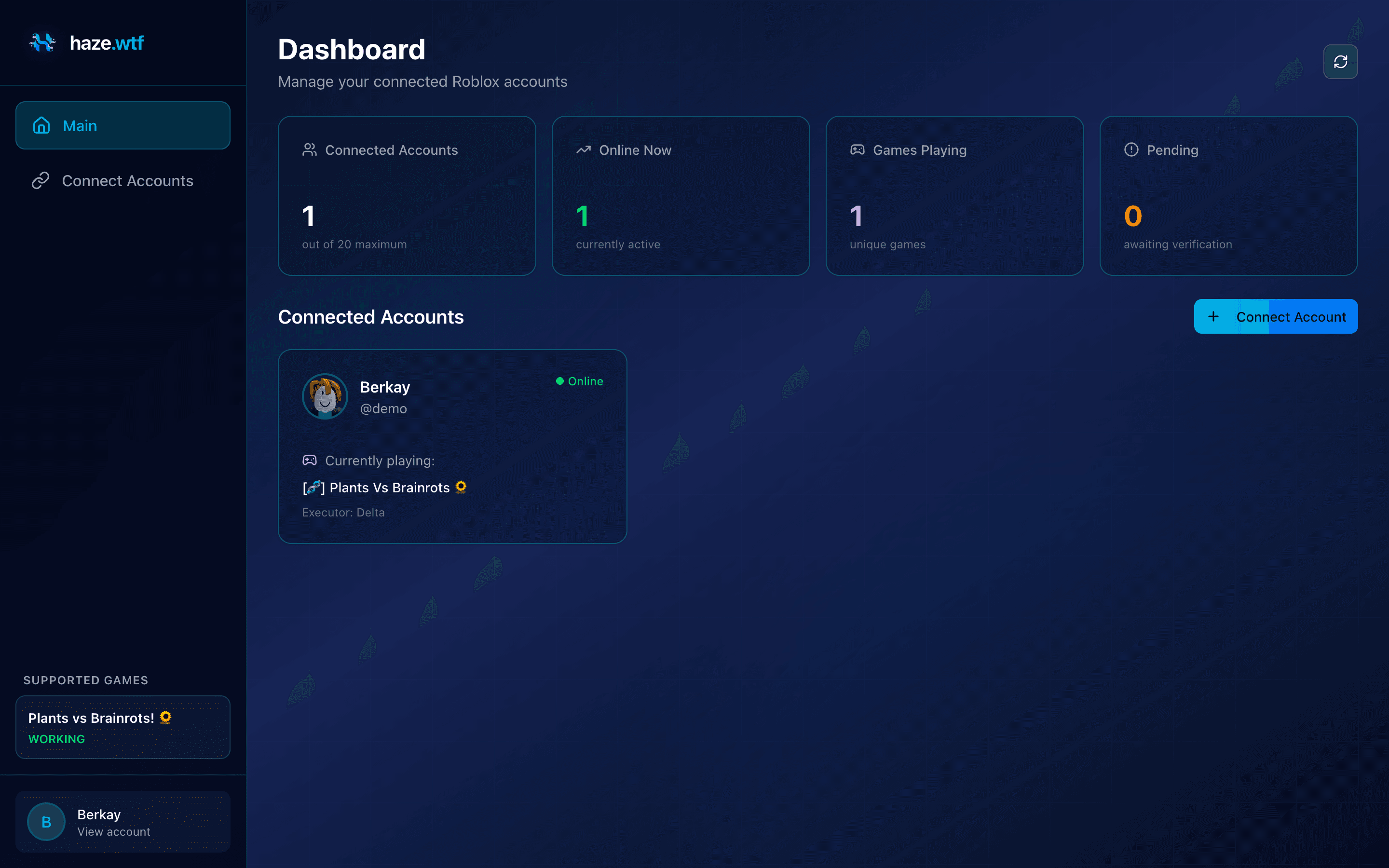Click the WORKING status under Plants vs Brainrots
The height and width of the screenshot is (868, 1389).
pyautogui.click(x=57, y=739)
